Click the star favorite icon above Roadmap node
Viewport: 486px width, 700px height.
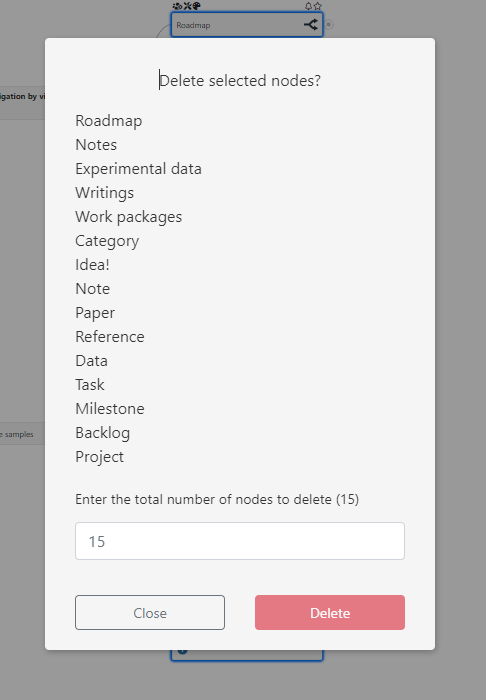pos(318,6)
